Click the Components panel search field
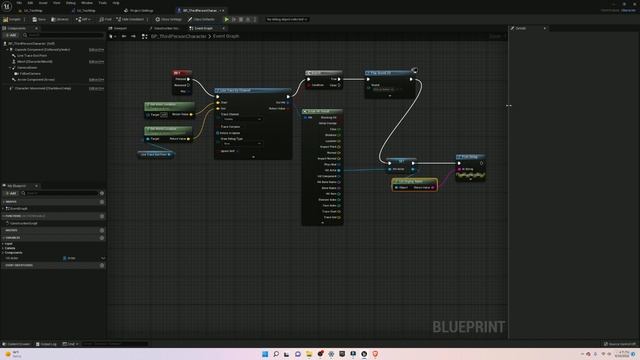 point(63,35)
